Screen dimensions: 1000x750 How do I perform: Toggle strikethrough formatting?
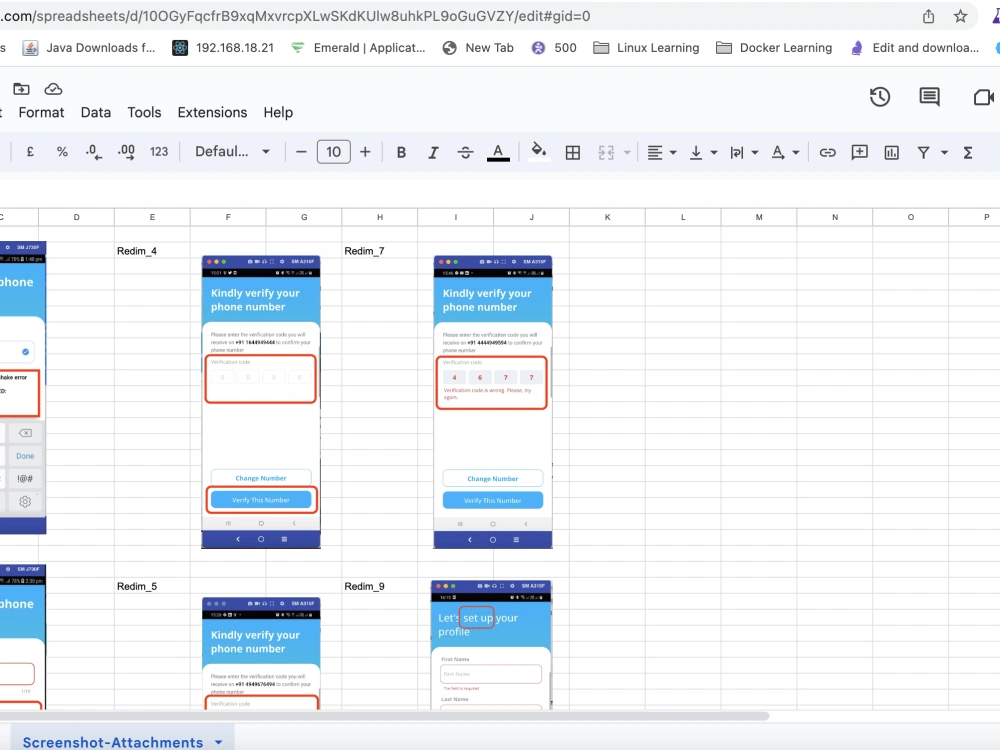[x=466, y=152]
